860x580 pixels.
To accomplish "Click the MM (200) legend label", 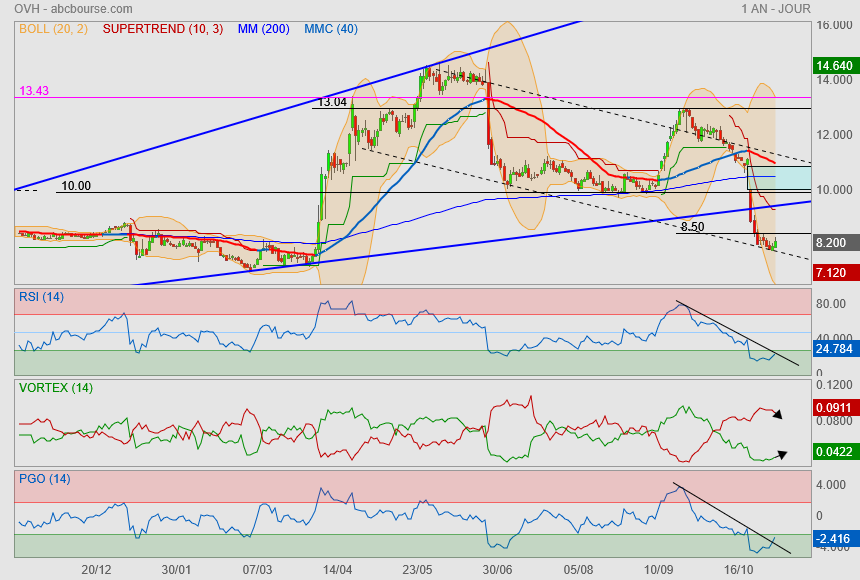I will click(263, 30).
